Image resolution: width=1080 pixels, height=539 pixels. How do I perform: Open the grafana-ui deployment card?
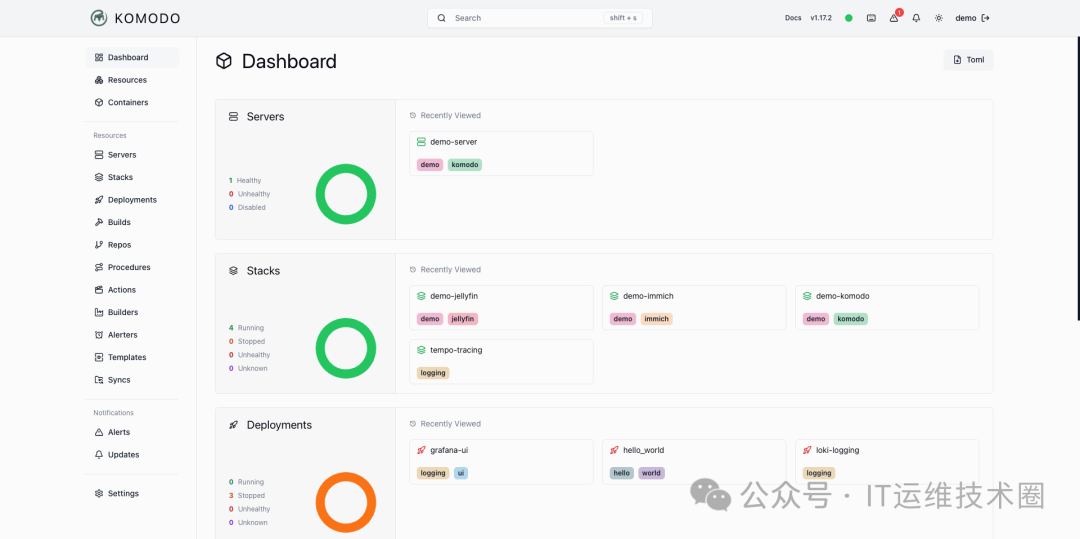(x=501, y=462)
